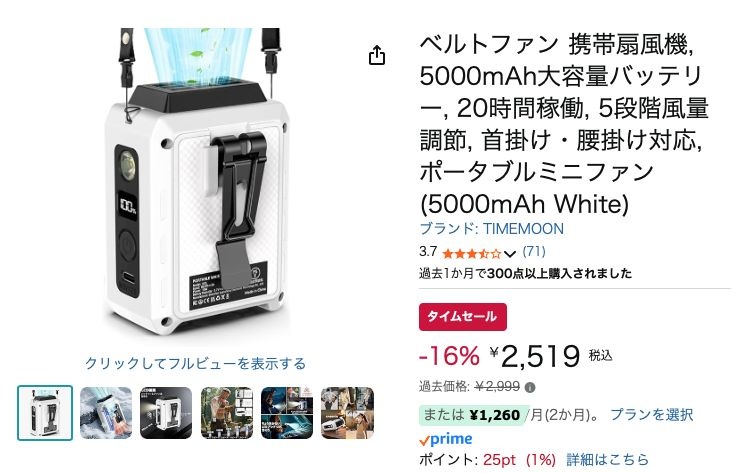Click the info icon next to past price
Image resolution: width=732 pixels, height=473 pixels.
[530, 388]
